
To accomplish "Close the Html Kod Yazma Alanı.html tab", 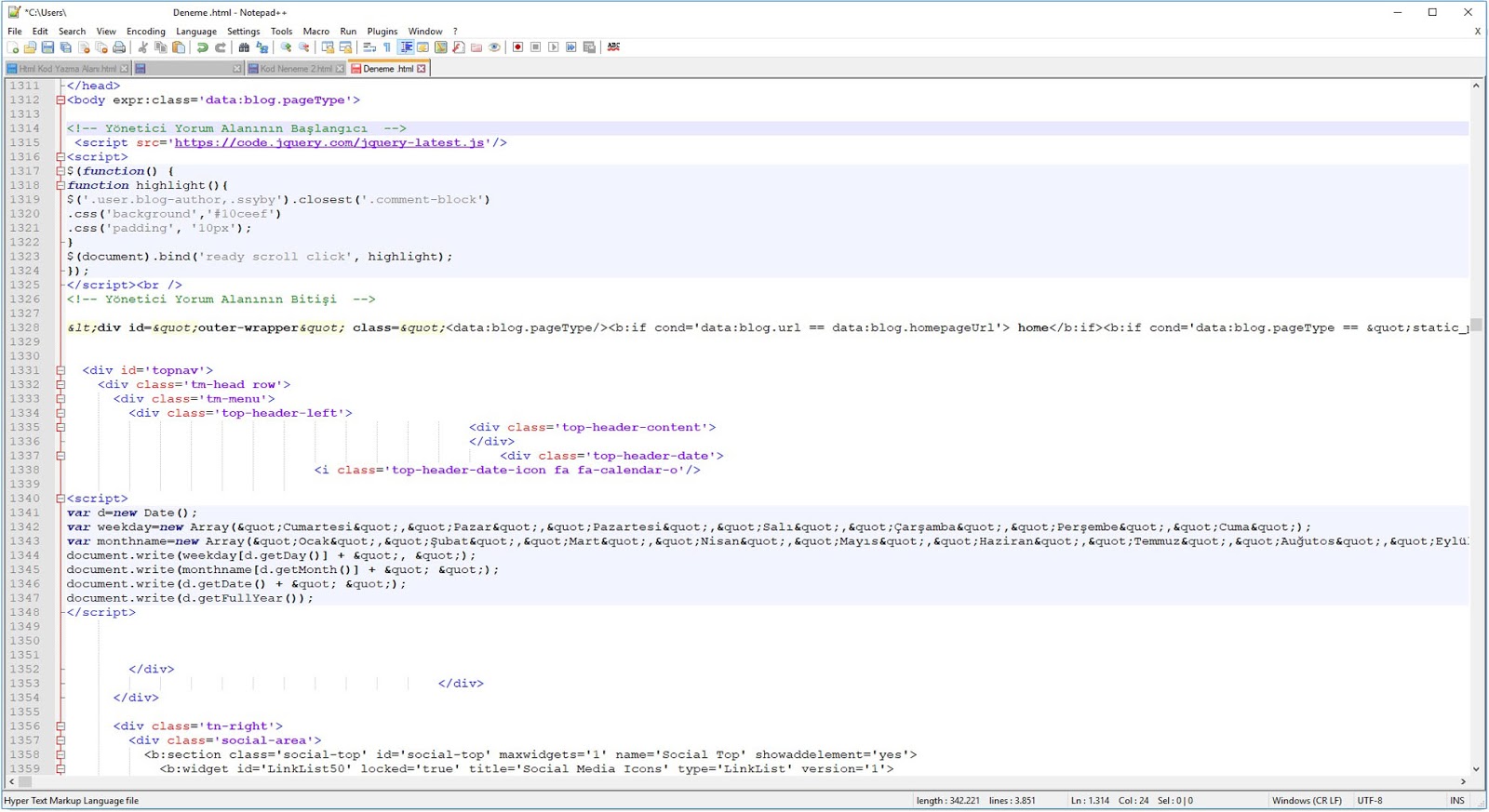I will click(125, 69).
